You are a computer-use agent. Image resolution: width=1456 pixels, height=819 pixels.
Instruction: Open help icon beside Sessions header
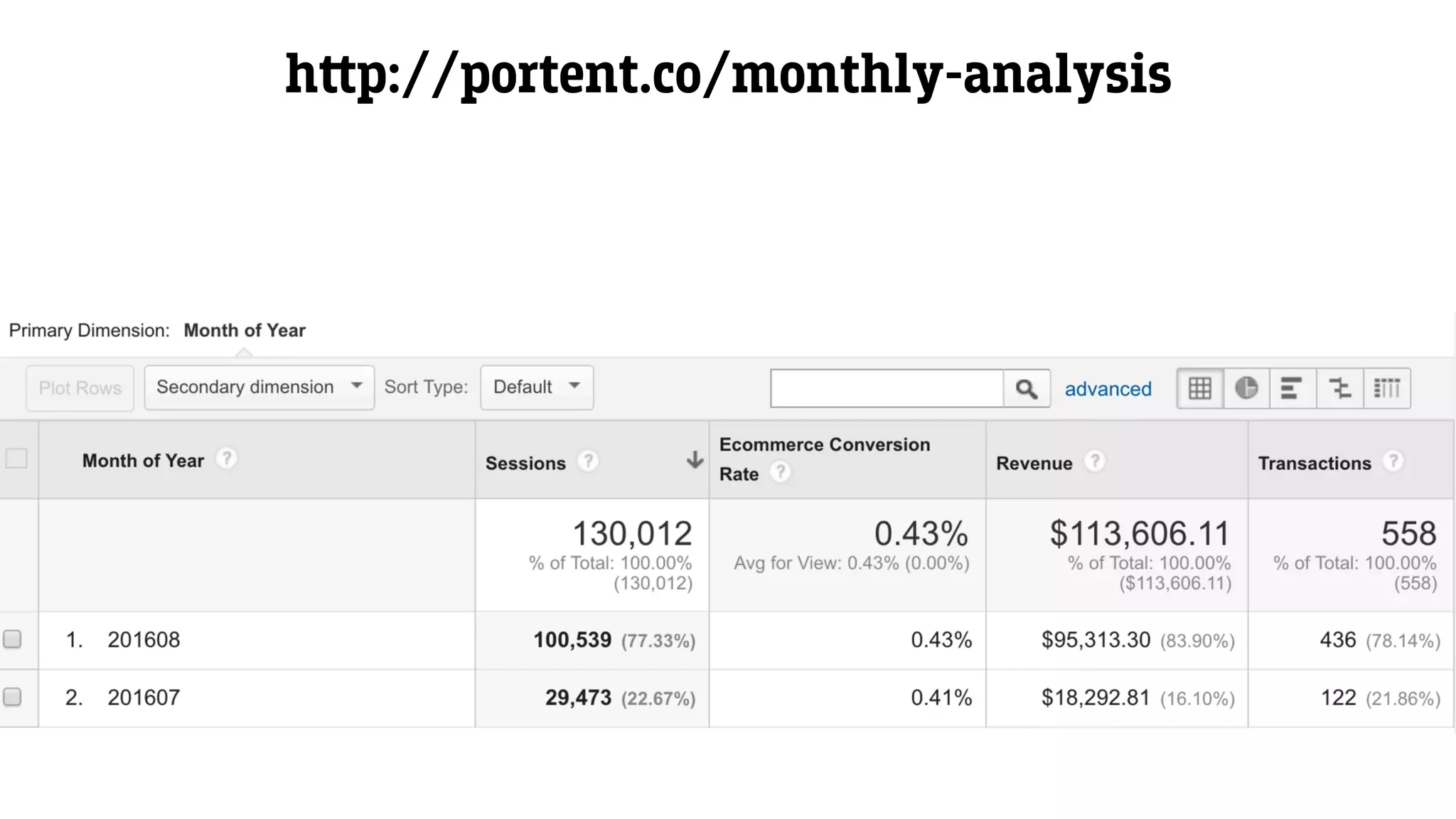point(587,461)
